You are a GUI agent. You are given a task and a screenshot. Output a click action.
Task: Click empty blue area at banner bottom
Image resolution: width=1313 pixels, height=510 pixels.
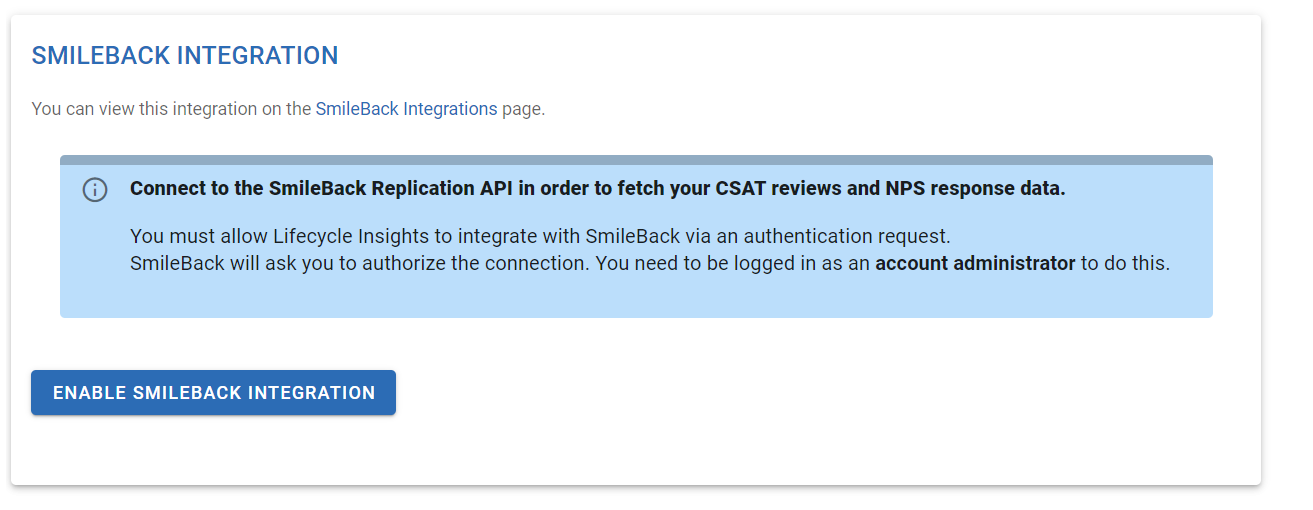[x=636, y=298]
